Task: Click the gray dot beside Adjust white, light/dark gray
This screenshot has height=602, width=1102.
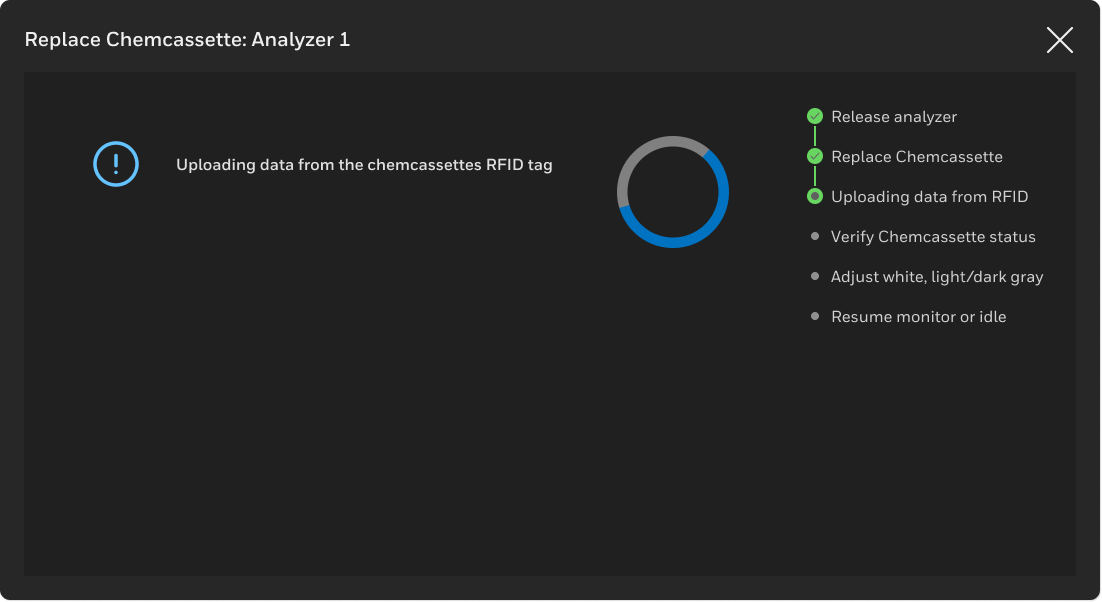Action: point(815,277)
